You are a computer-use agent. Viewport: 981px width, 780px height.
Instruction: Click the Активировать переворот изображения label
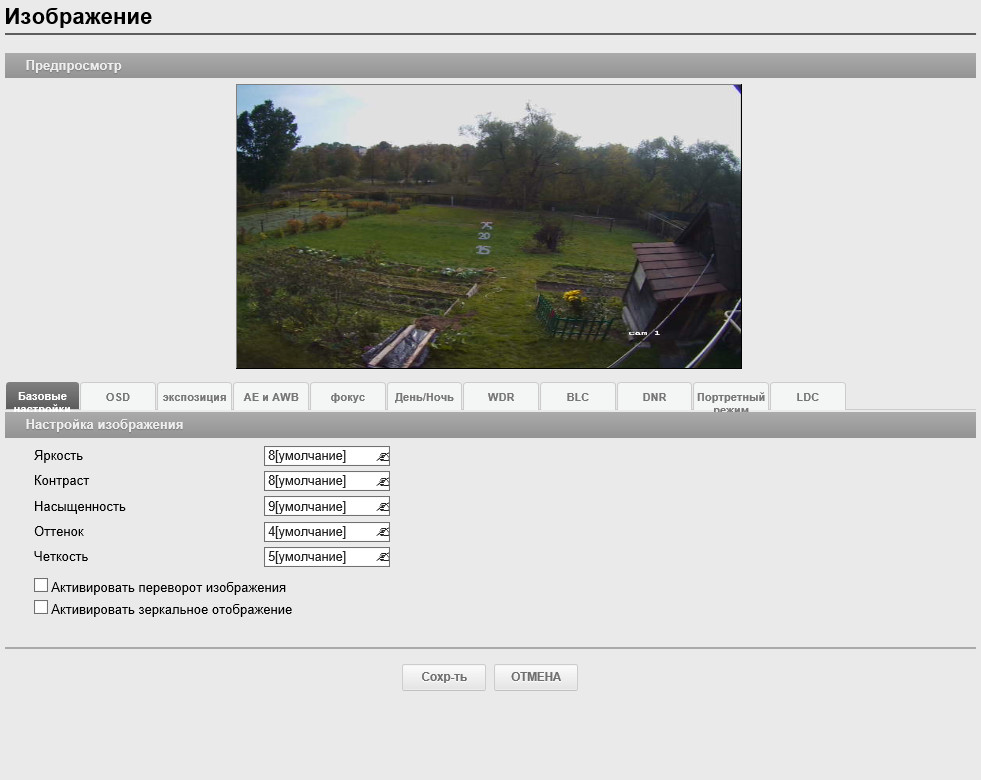(x=168, y=588)
